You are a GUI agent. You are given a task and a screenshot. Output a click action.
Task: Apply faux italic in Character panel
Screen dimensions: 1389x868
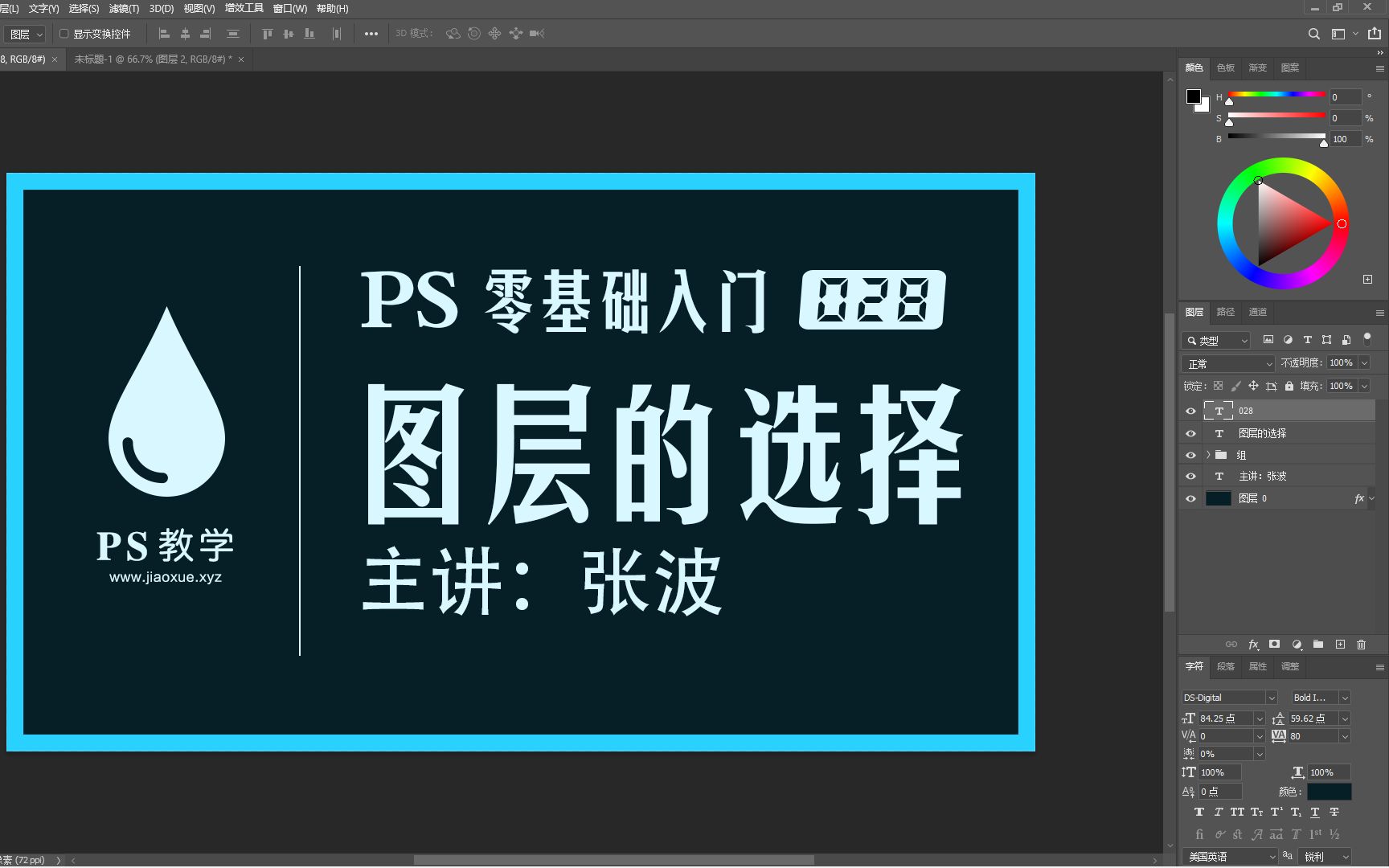(x=1218, y=813)
